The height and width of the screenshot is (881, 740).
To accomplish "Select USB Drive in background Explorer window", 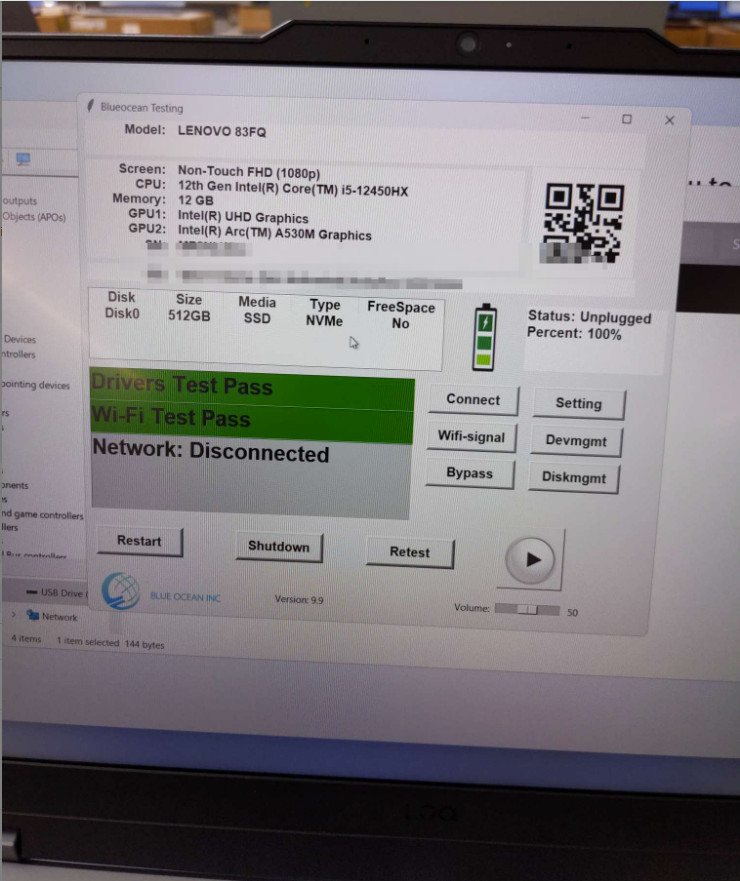I will [x=62, y=593].
